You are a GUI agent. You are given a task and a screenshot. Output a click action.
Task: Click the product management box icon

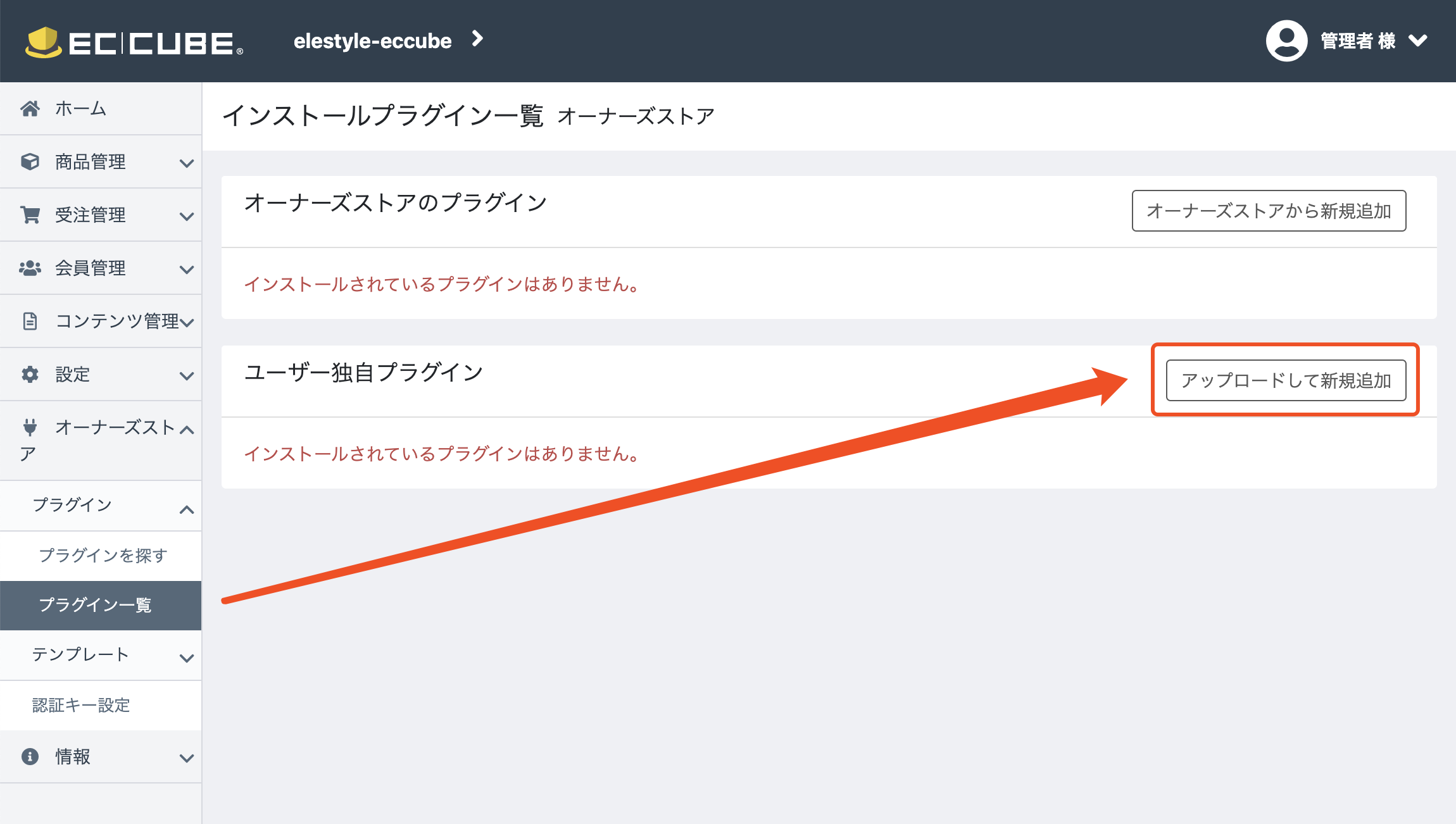pyautogui.click(x=30, y=162)
